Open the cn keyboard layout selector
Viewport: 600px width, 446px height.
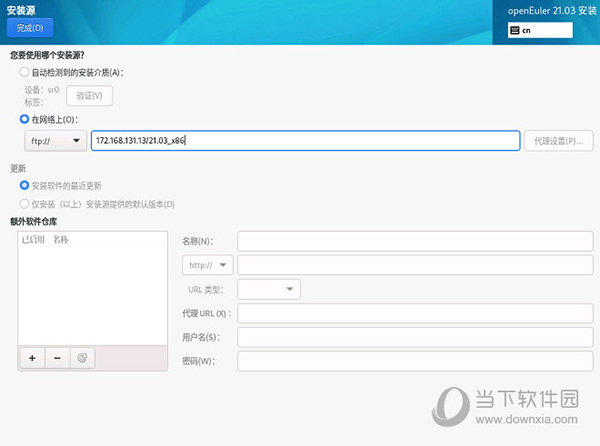point(540,30)
